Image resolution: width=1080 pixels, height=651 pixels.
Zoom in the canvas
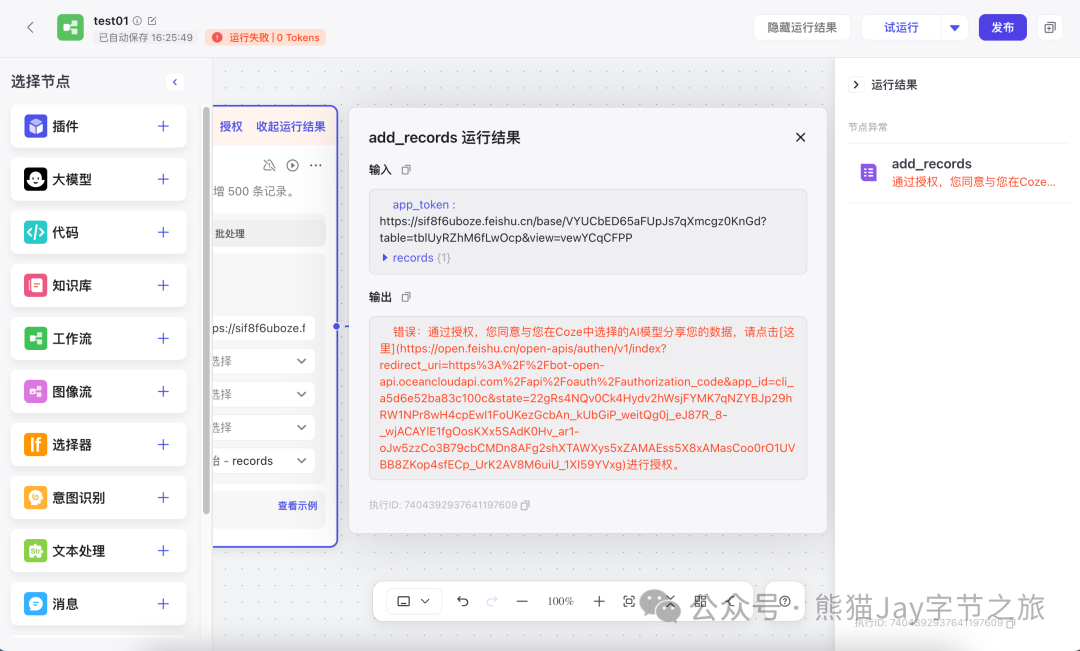599,601
